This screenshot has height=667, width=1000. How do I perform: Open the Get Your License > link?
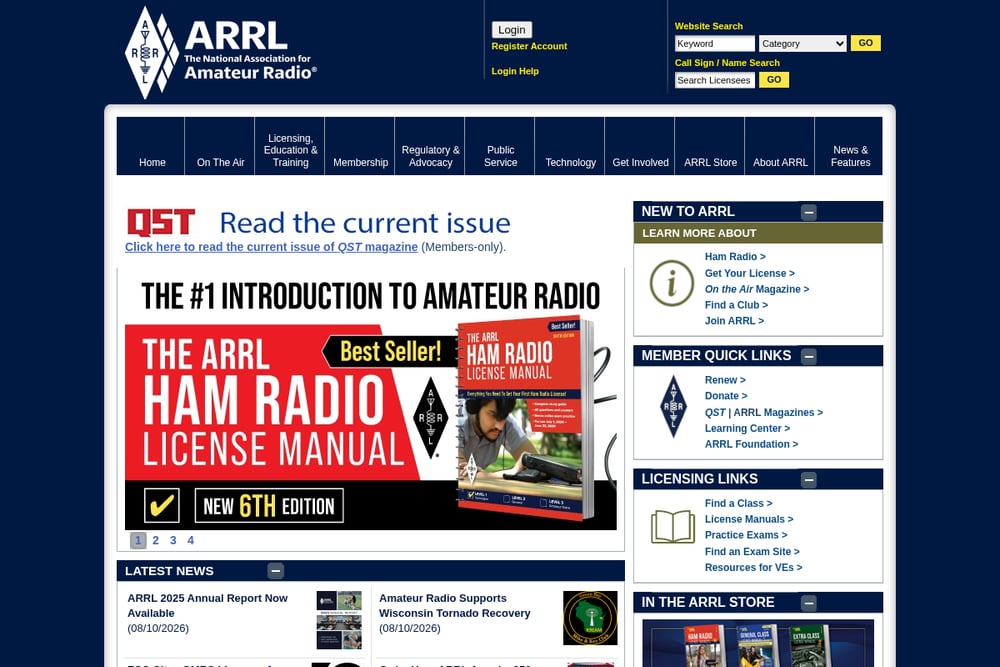[749, 273]
